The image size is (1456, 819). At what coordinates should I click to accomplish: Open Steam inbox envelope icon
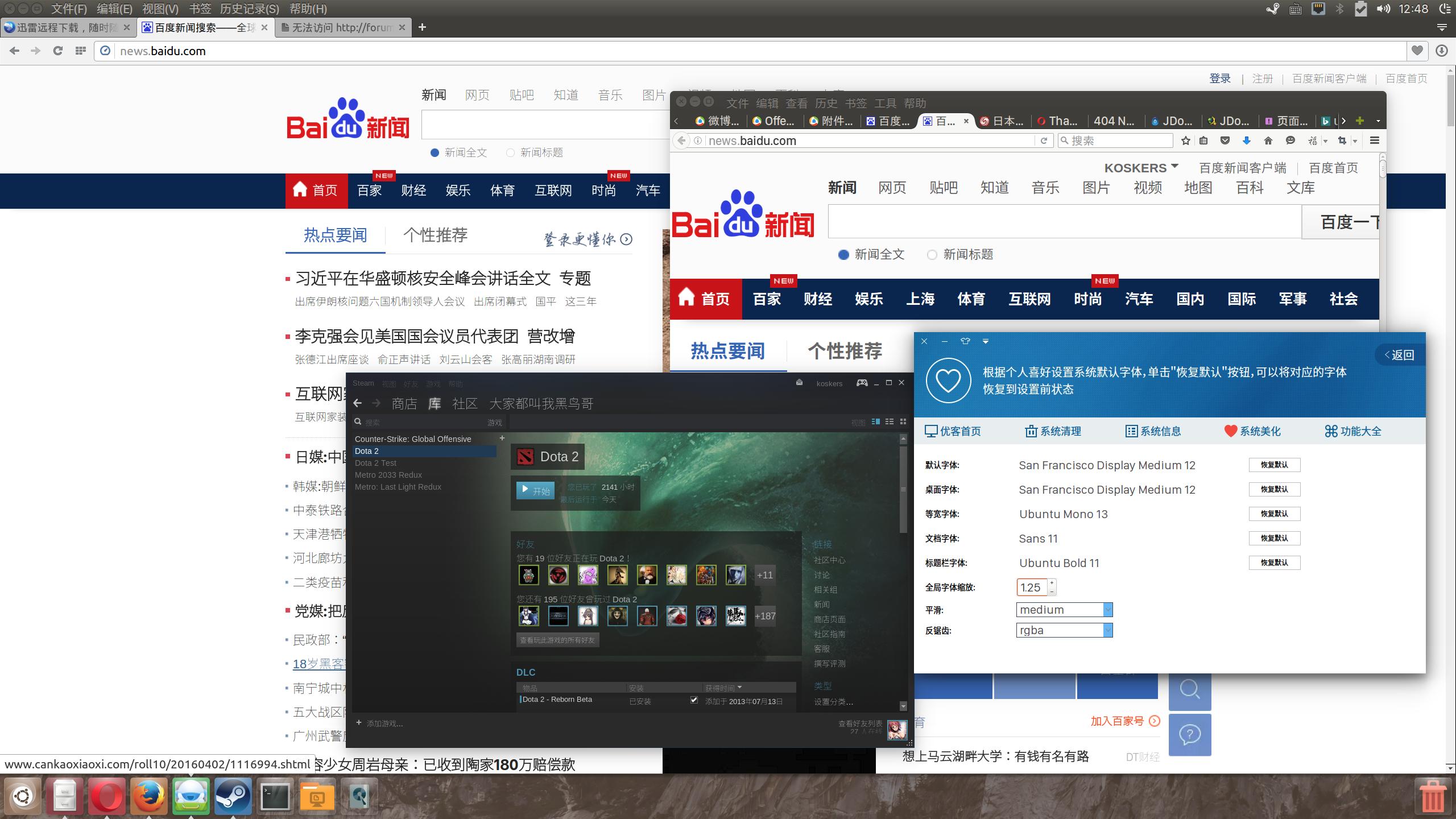pos(799,382)
